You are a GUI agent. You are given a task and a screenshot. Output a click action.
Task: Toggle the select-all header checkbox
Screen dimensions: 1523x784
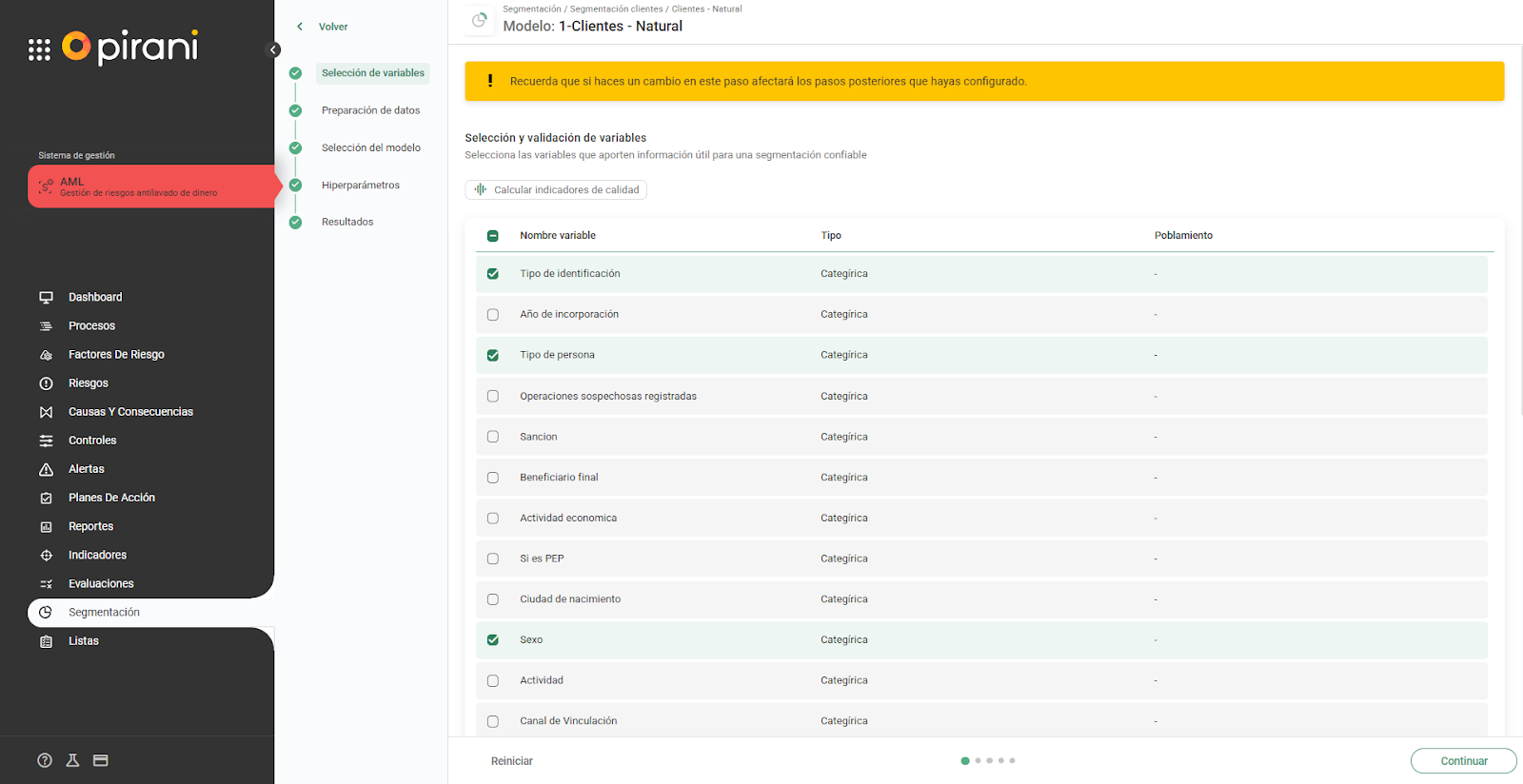coord(493,236)
